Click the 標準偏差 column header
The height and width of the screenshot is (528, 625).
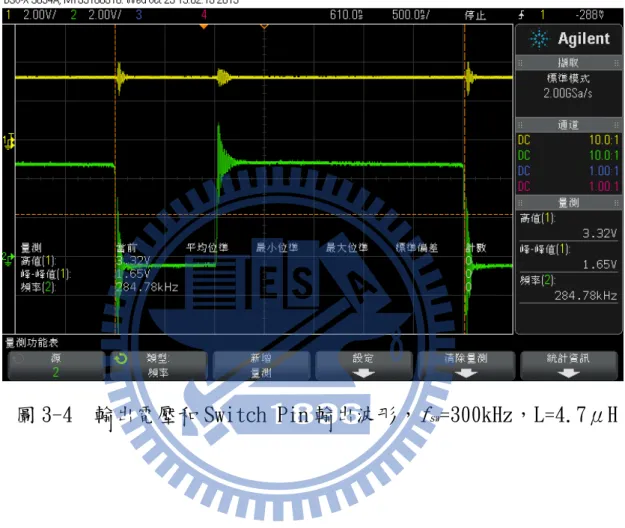point(417,248)
